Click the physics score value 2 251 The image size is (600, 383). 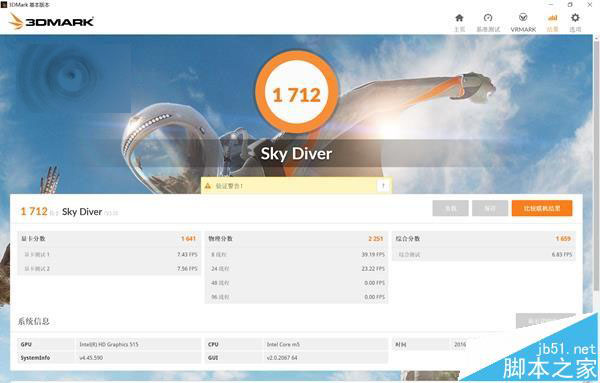click(x=375, y=238)
